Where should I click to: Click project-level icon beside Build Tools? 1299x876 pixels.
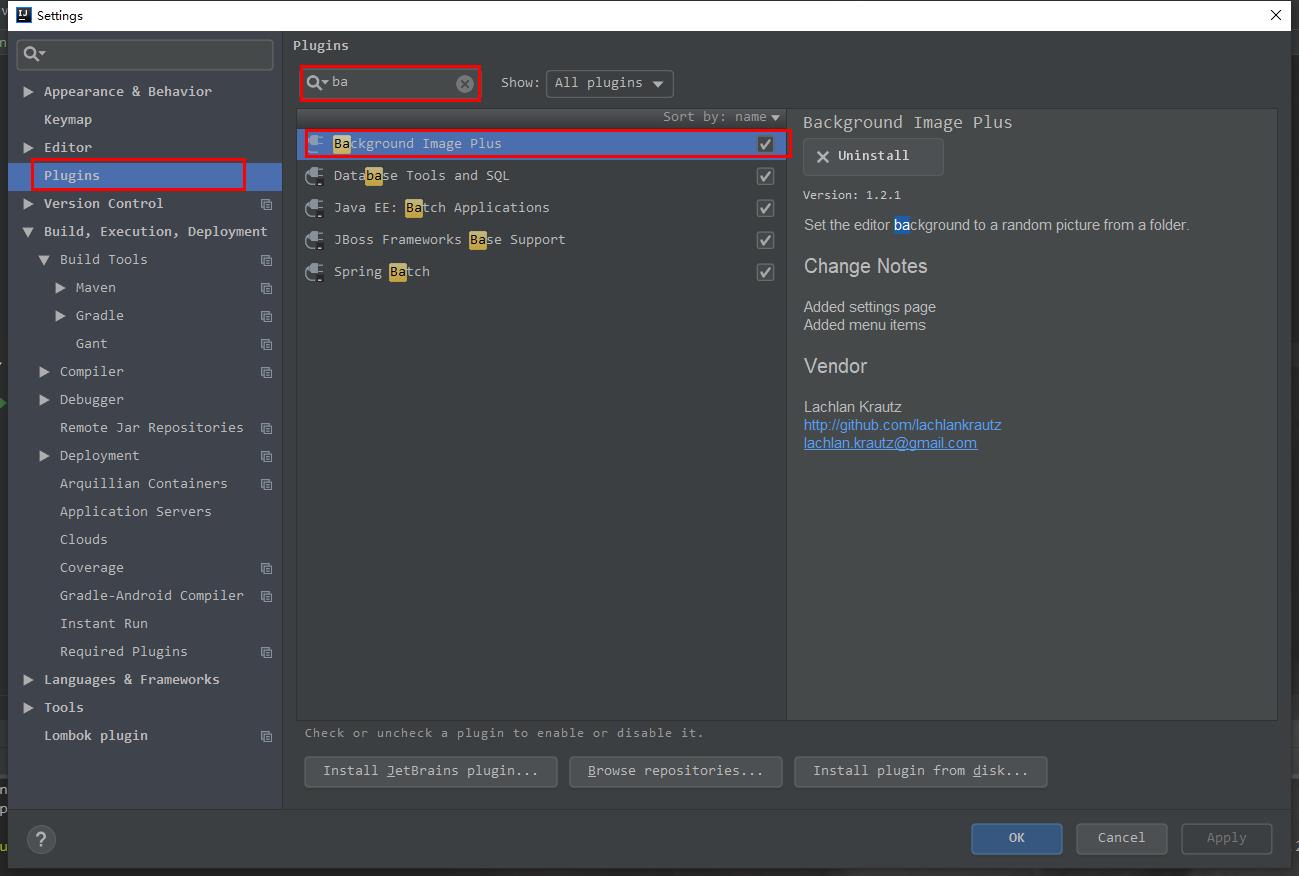[x=266, y=260]
